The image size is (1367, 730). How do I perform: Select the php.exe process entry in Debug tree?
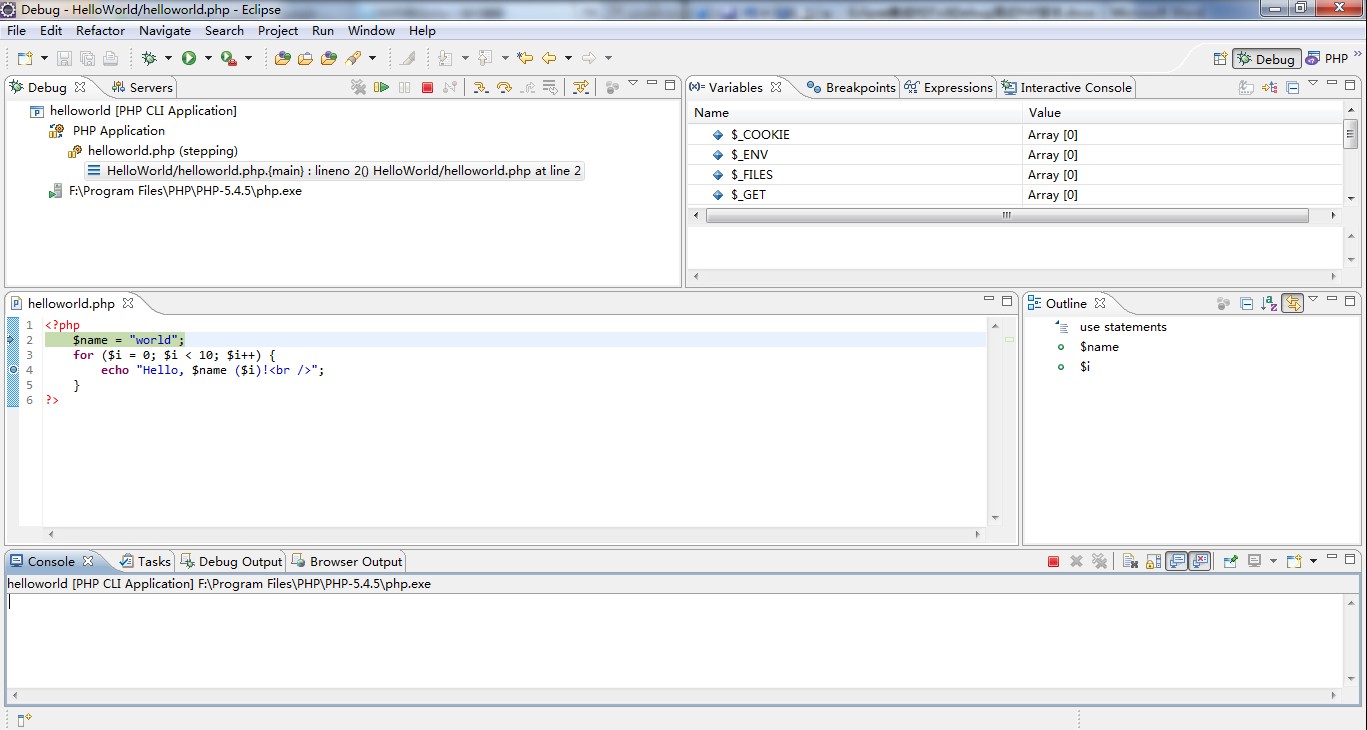coord(175,191)
